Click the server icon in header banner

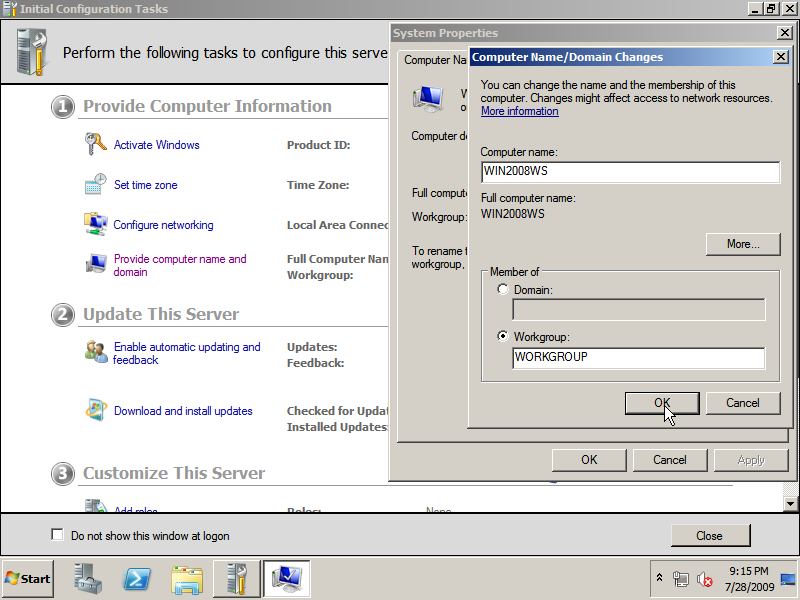click(32, 52)
